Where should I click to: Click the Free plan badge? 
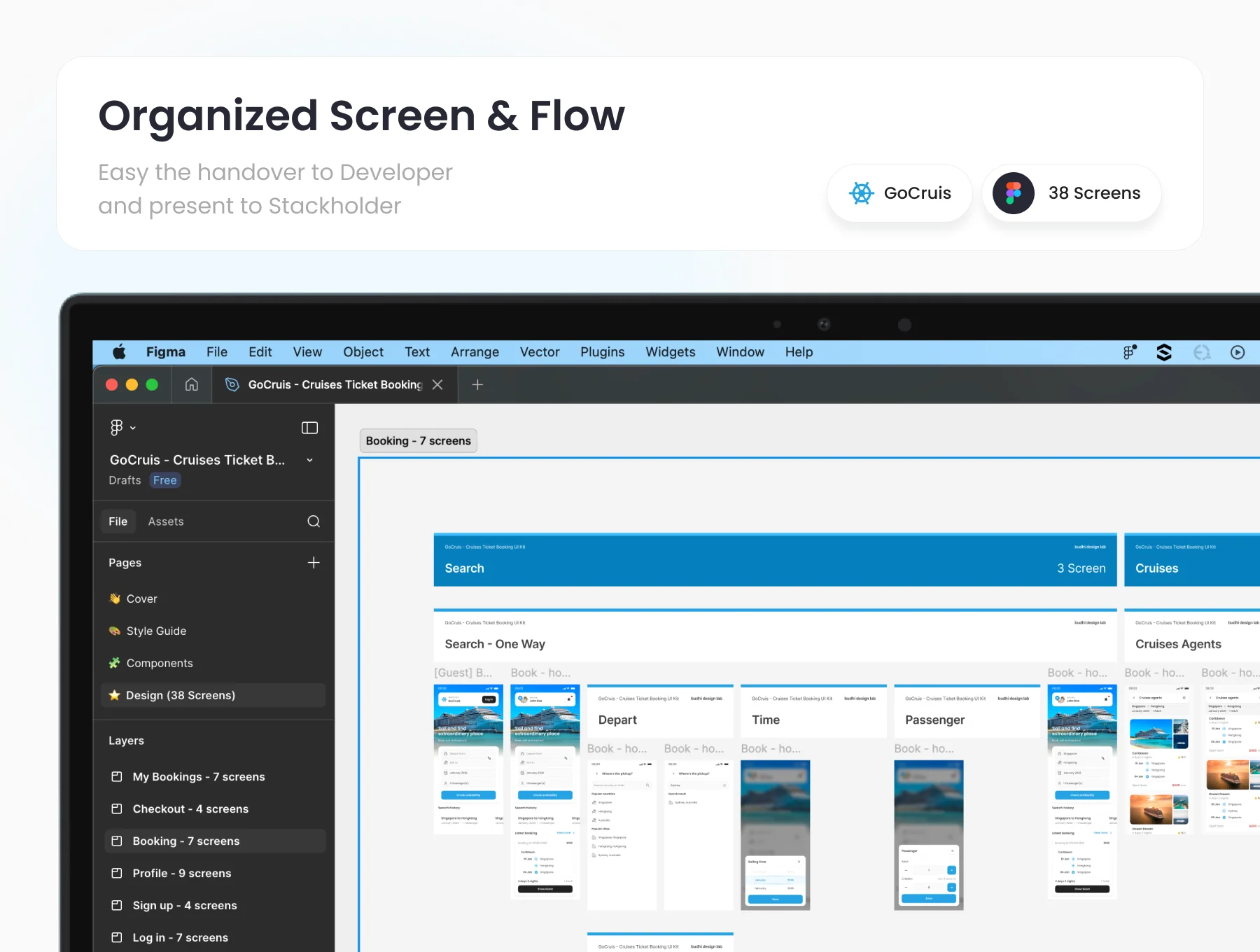(165, 480)
